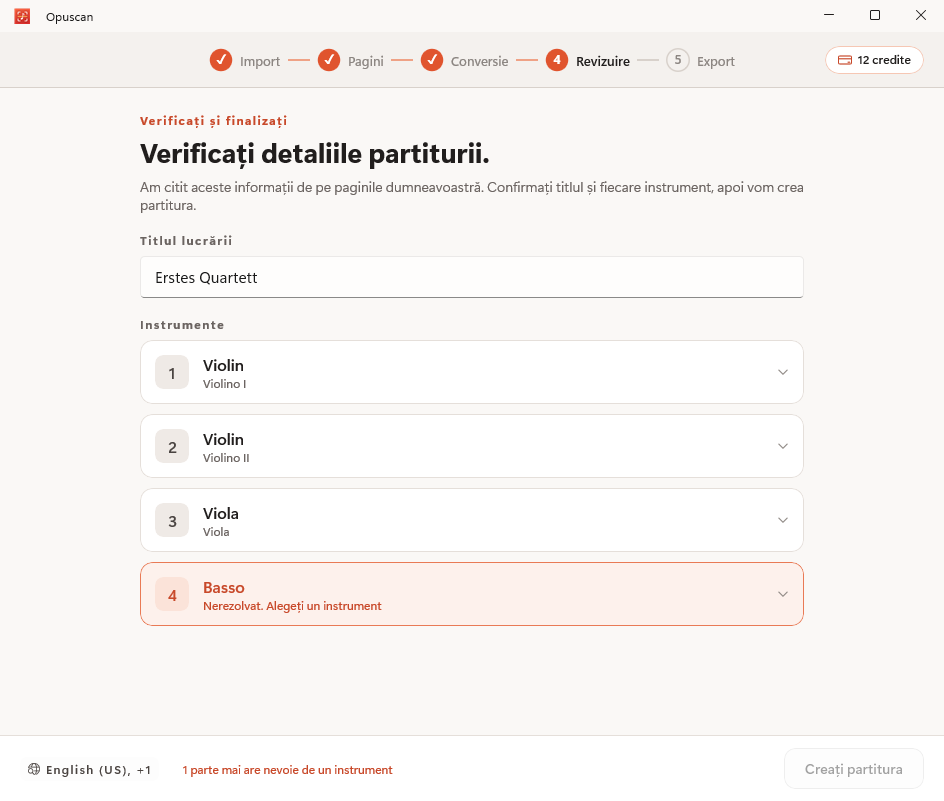Expand the Violino II instrument chevron

pyautogui.click(x=783, y=446)
